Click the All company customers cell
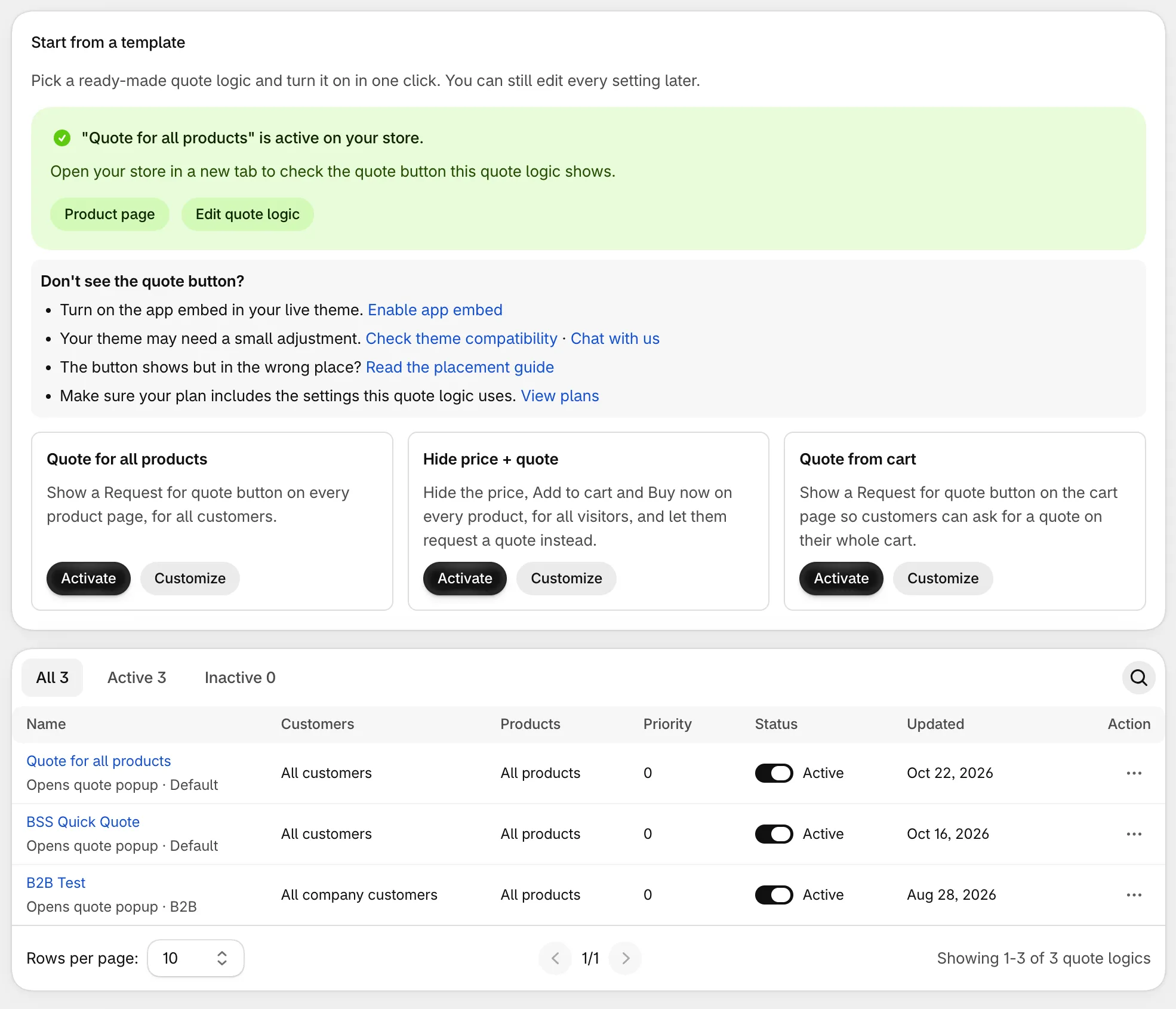The height and width of the screenshot is (1009, 1176). (x=359, y=895)
